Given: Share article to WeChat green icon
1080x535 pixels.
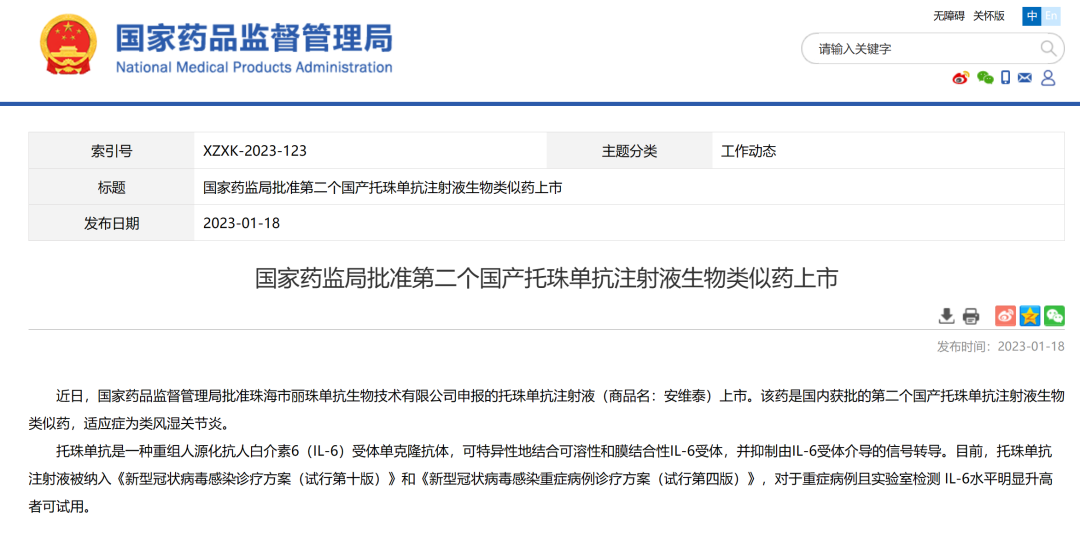Looking at the screenshot, I should tap(1054, 316).
